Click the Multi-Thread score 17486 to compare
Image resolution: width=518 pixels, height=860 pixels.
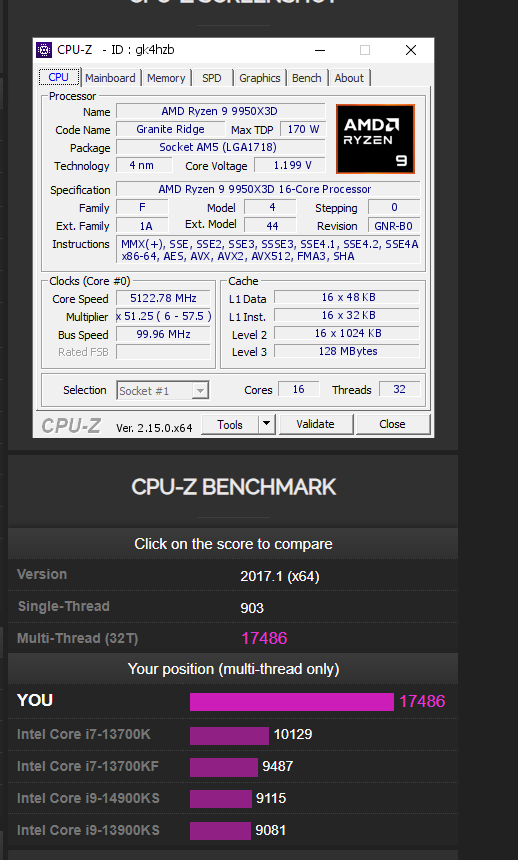(x=264, y=638)
